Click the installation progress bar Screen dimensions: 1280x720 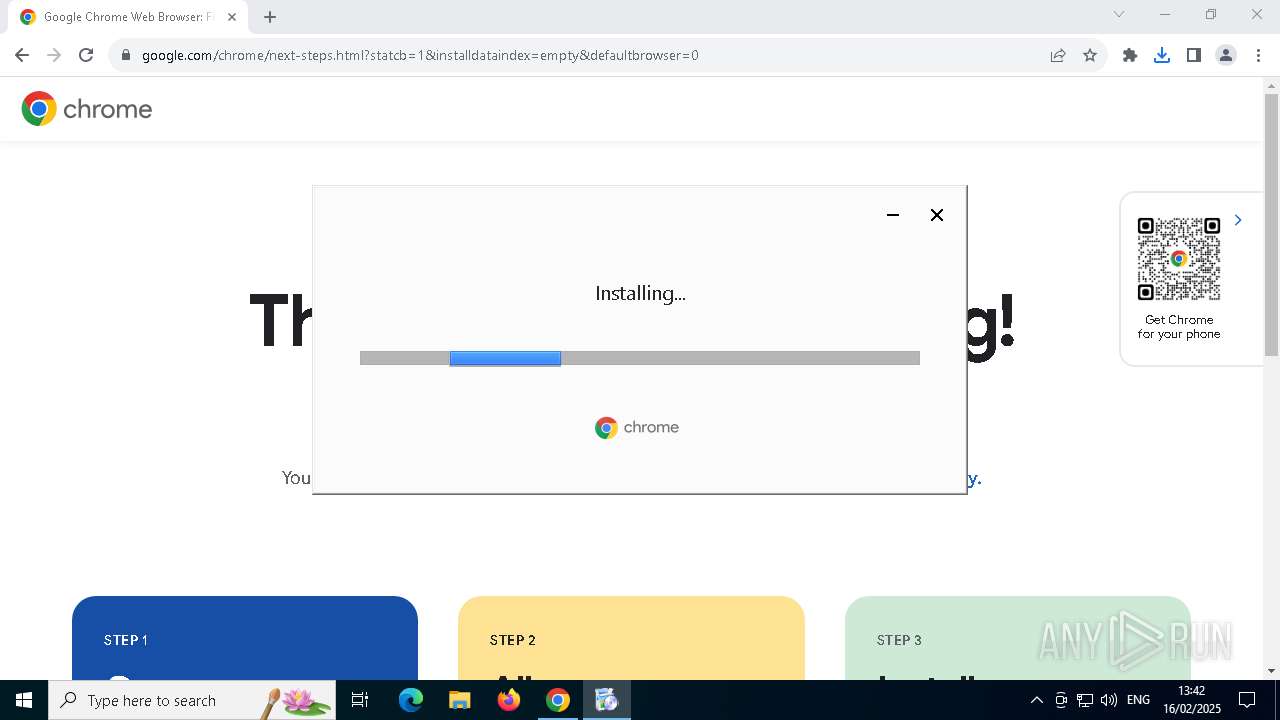click(x=640, y=358)
